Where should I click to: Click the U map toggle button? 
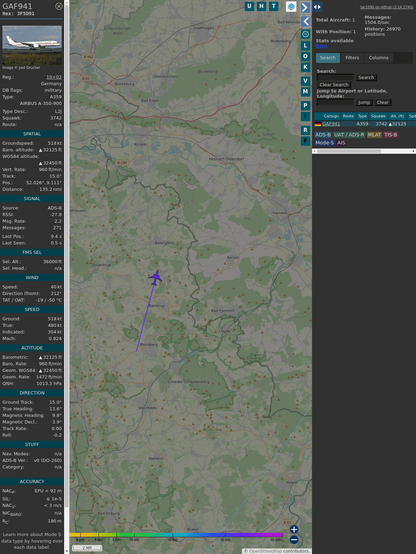click(x=250, y=6)
